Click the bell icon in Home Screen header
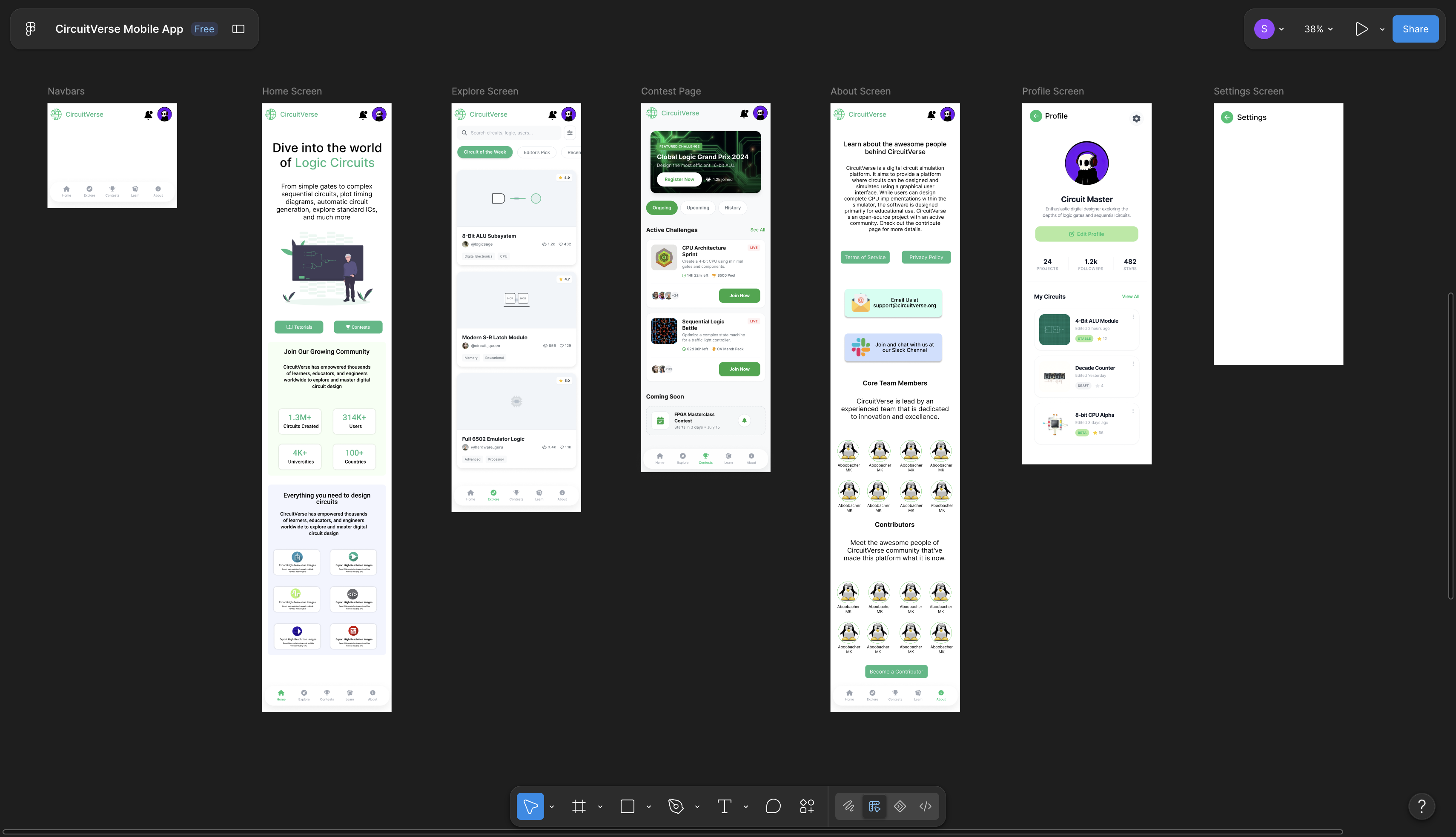 click(363, 115)
